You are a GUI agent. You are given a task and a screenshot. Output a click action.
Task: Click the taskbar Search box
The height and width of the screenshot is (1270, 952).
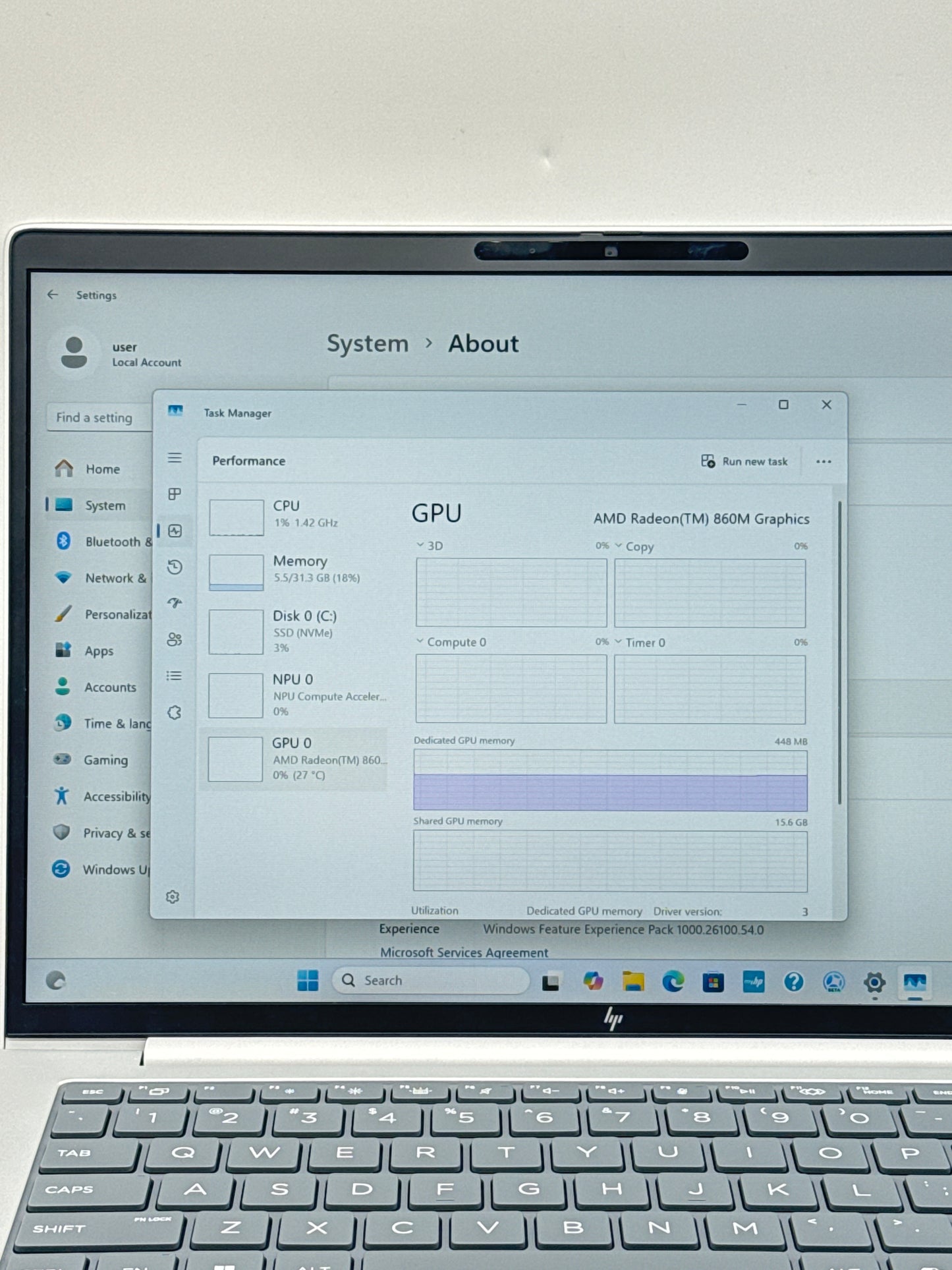tap(432, 981)
